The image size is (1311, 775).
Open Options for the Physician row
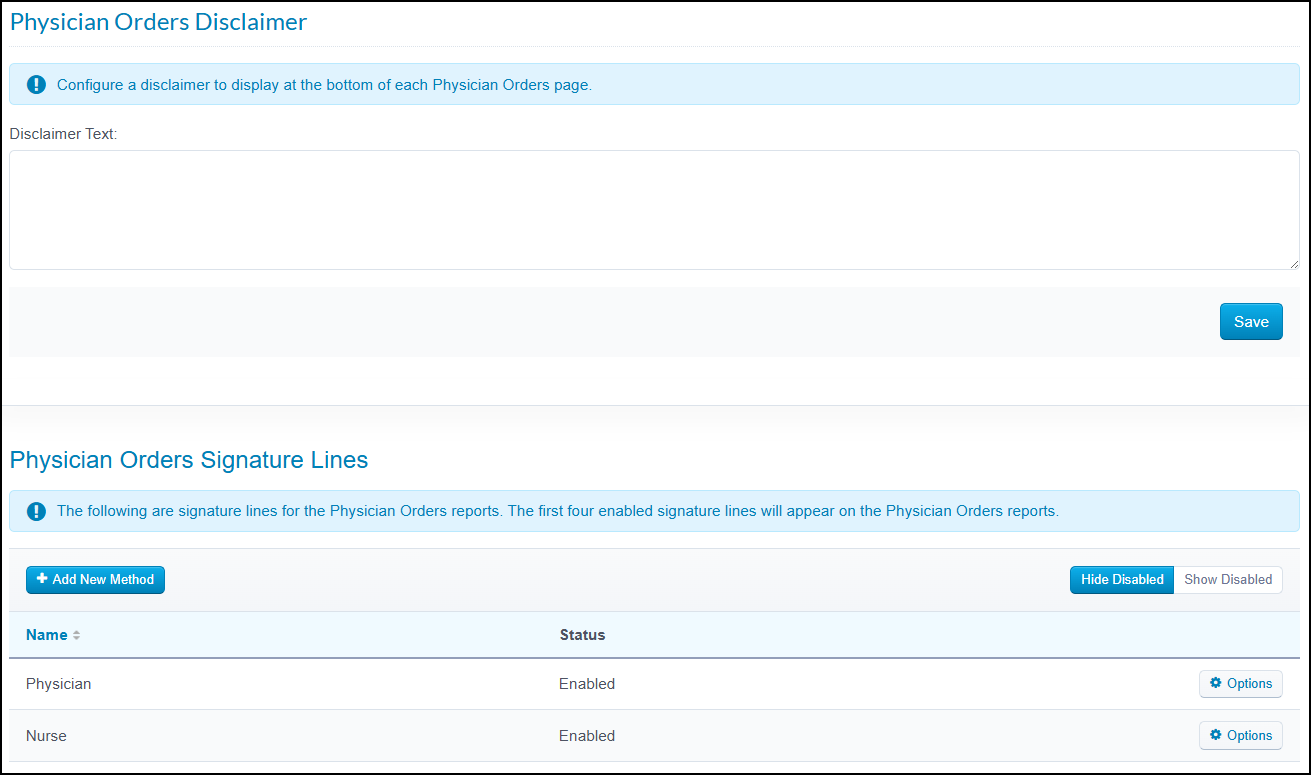(1240, 684)
